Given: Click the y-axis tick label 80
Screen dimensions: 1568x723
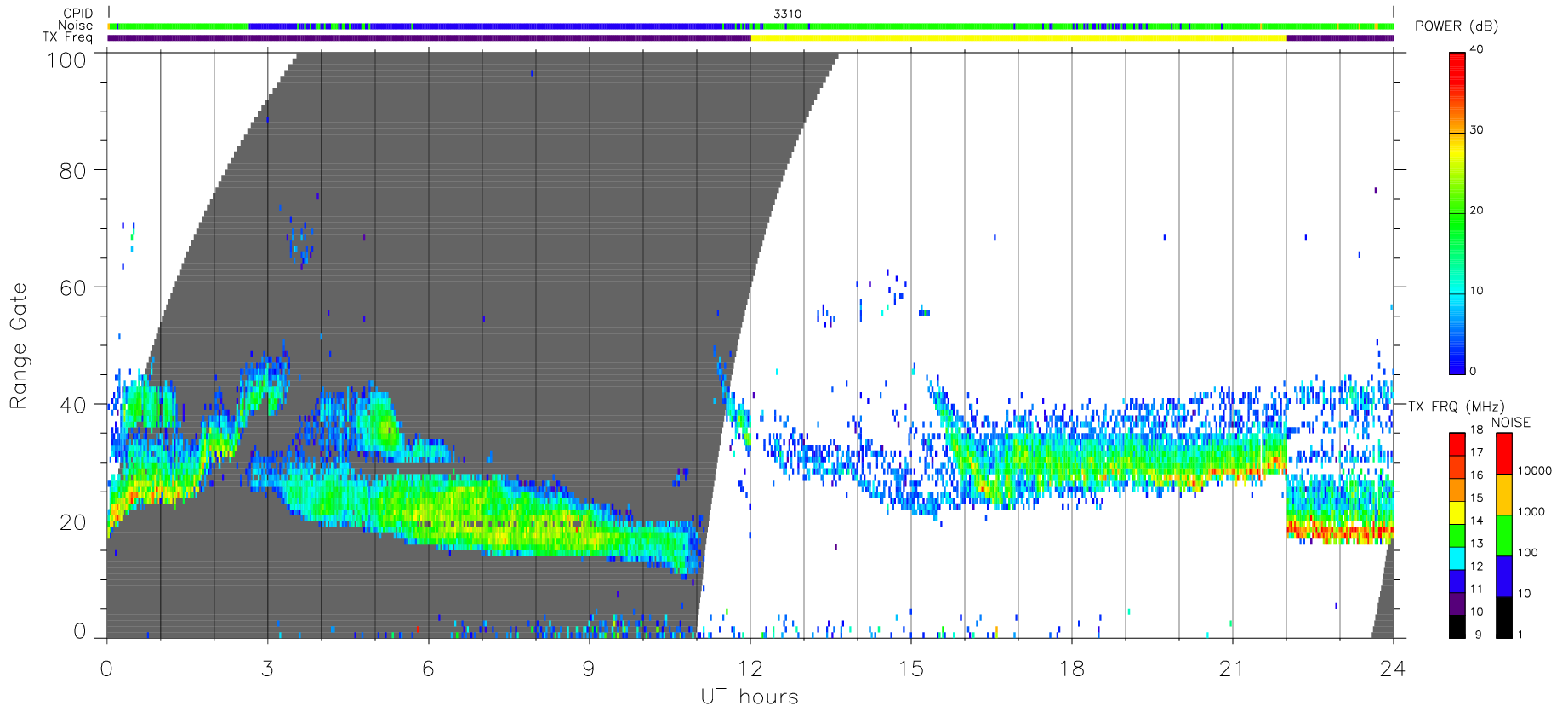Looking at the screenshot, I should click(x=72, y=171).
